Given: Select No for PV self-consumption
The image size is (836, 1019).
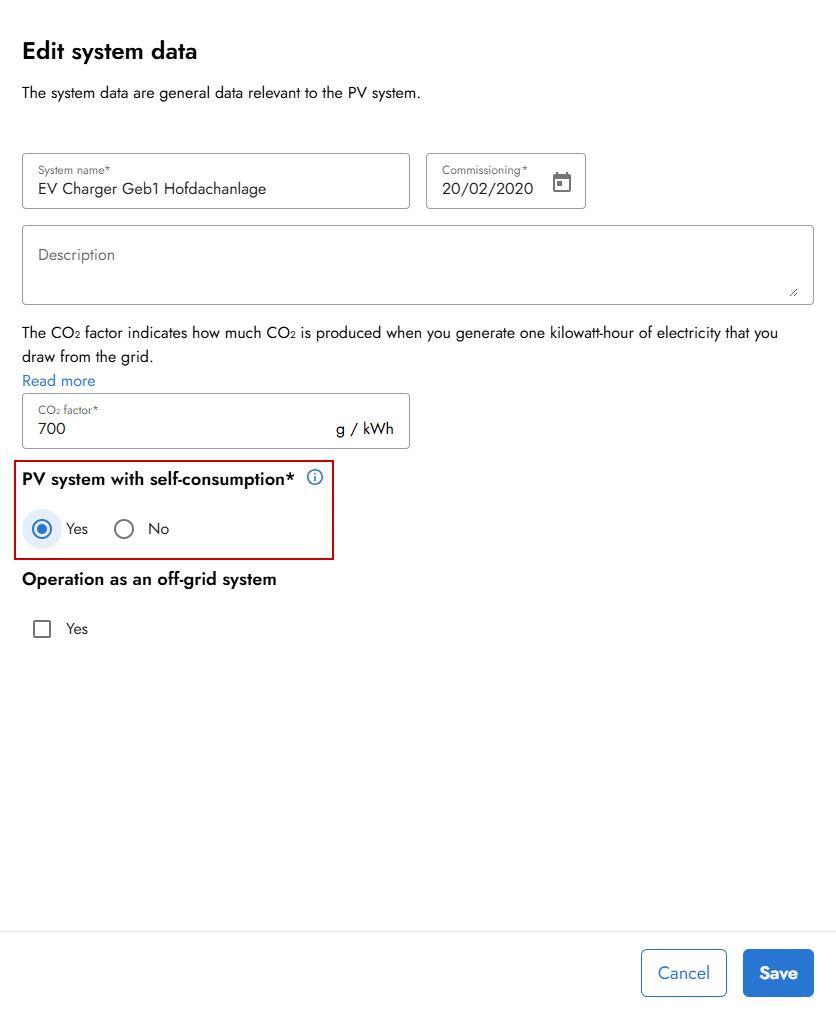Looking at the screenshot, I should 124,529.
